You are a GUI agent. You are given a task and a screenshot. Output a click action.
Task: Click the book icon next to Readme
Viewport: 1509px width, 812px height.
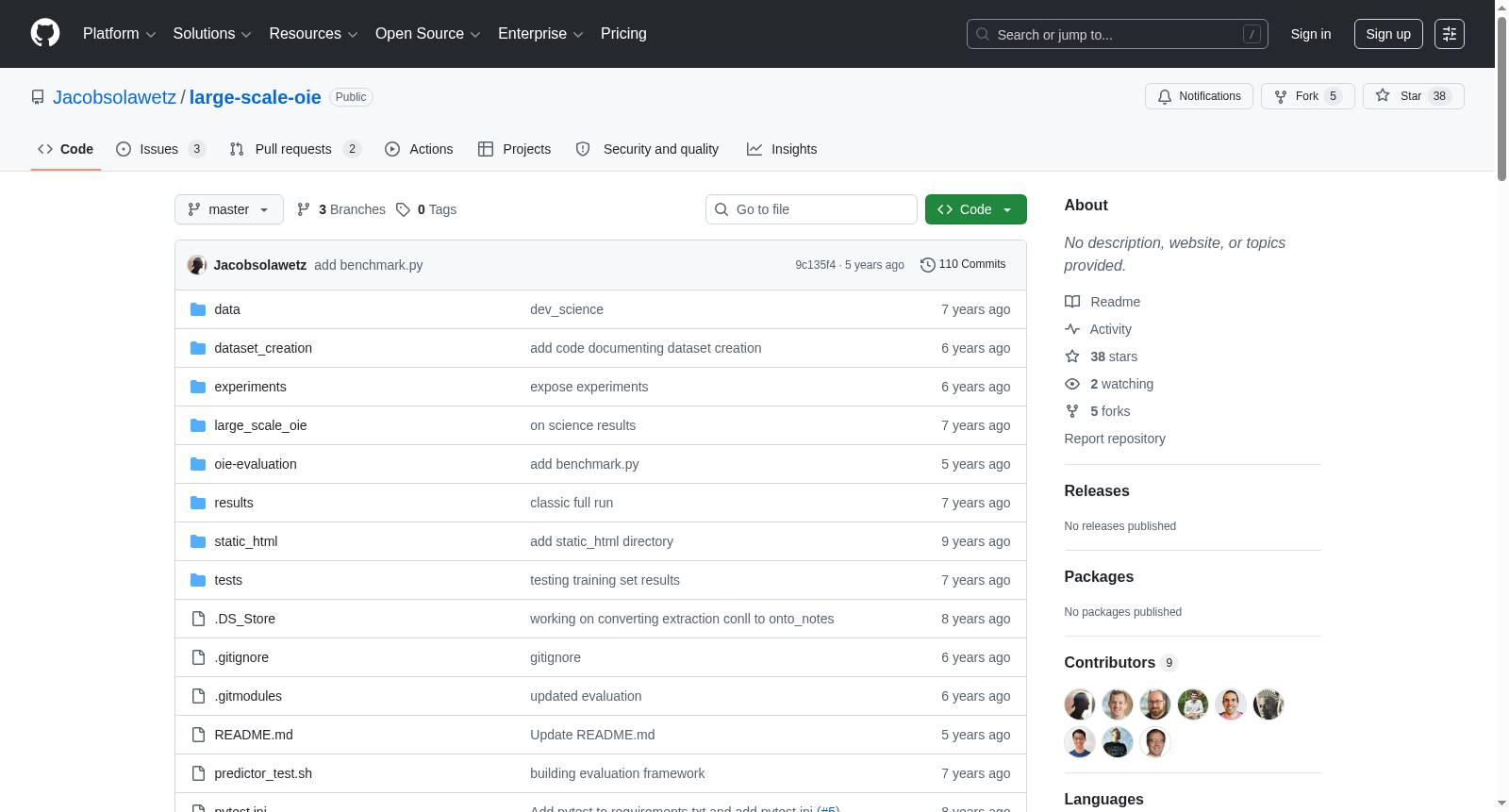coord(1072,302)
